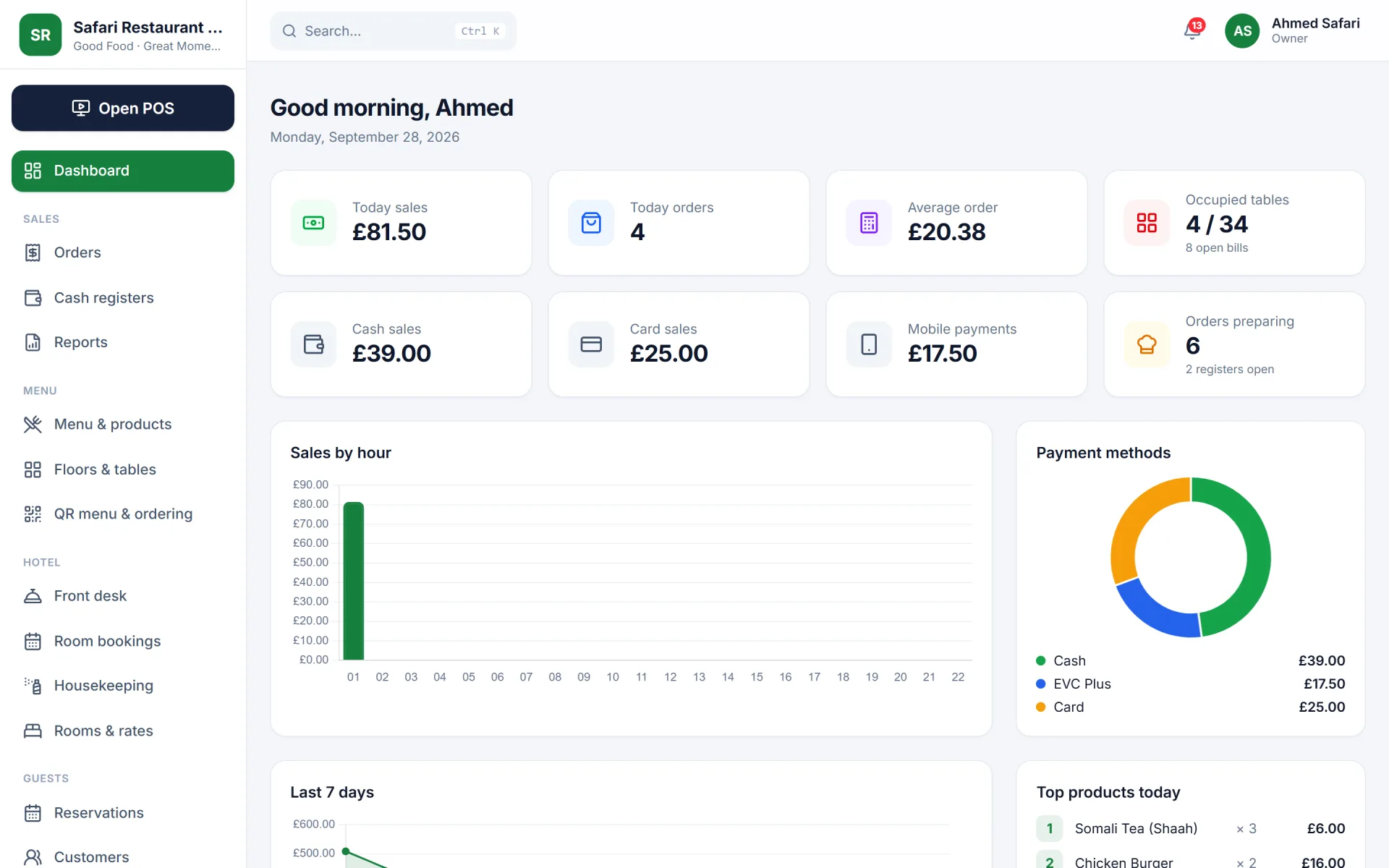This screenshot has height=868, width=1389.
Task: Click the 8 open bills text
Action: pos(1217,247)
